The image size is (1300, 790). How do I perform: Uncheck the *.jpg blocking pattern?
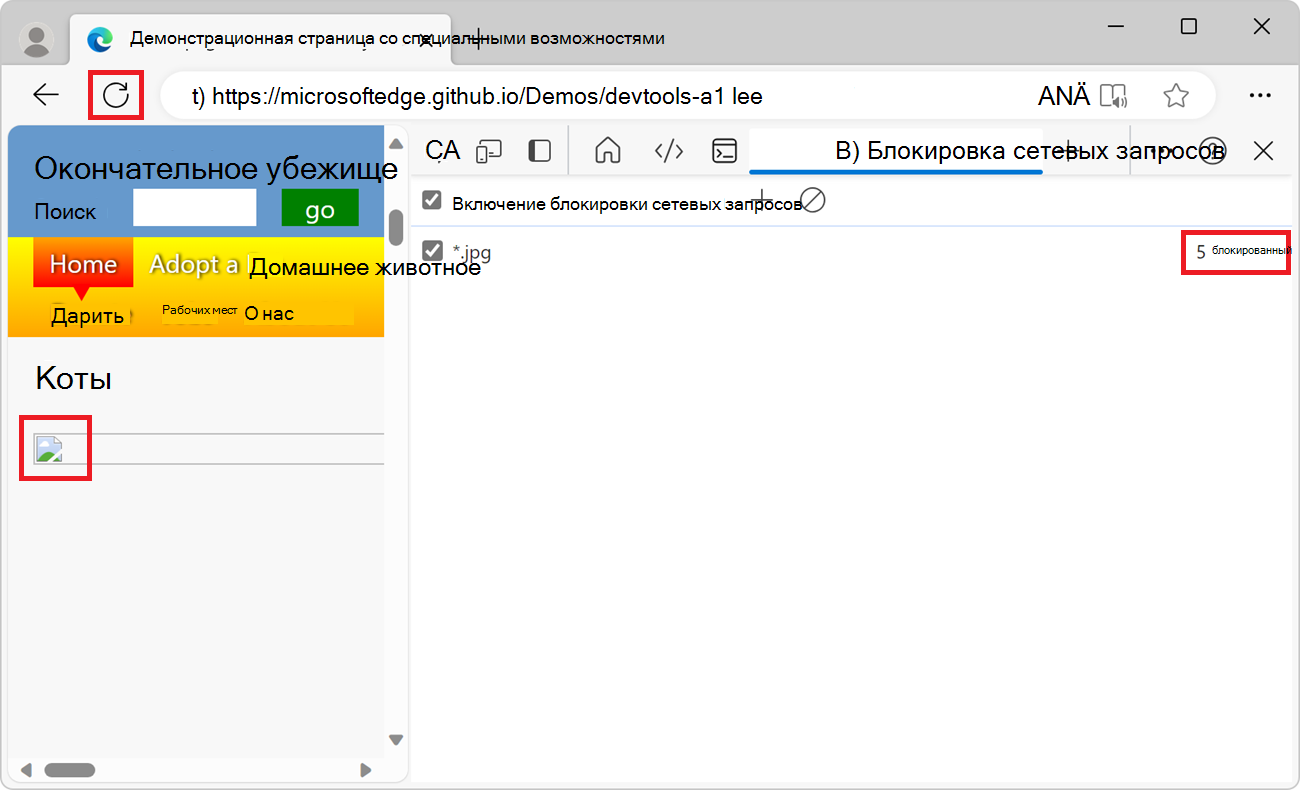[432, 250]
